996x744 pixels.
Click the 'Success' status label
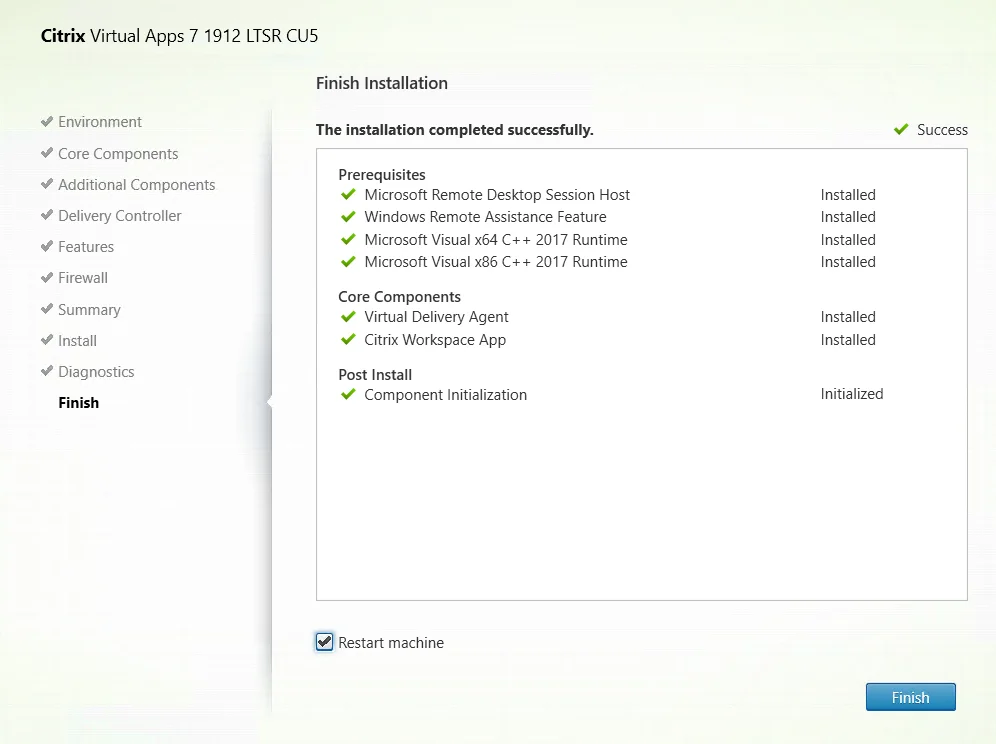[x=942, y=130]
